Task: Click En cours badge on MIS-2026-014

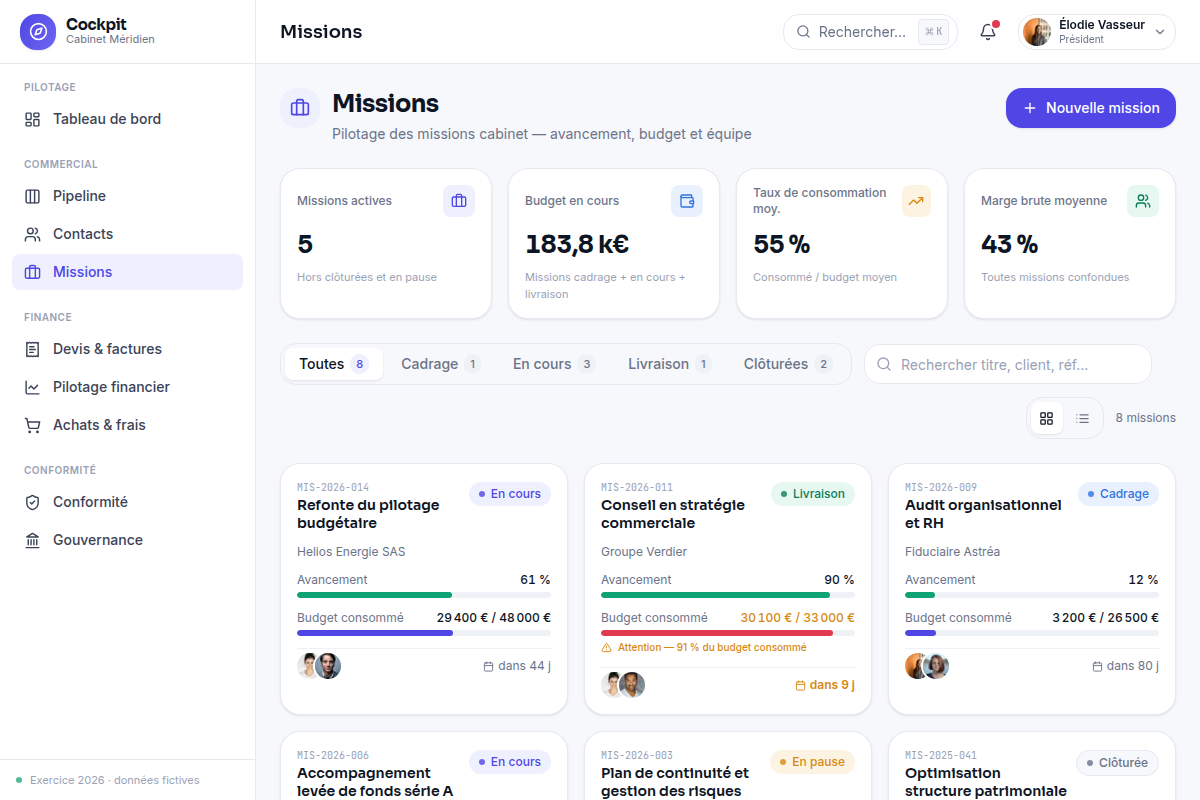Action: (510, 494)
